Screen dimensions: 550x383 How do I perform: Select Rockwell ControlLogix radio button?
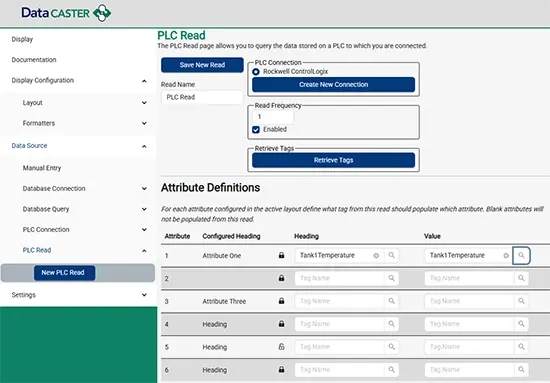click(256, 72)
